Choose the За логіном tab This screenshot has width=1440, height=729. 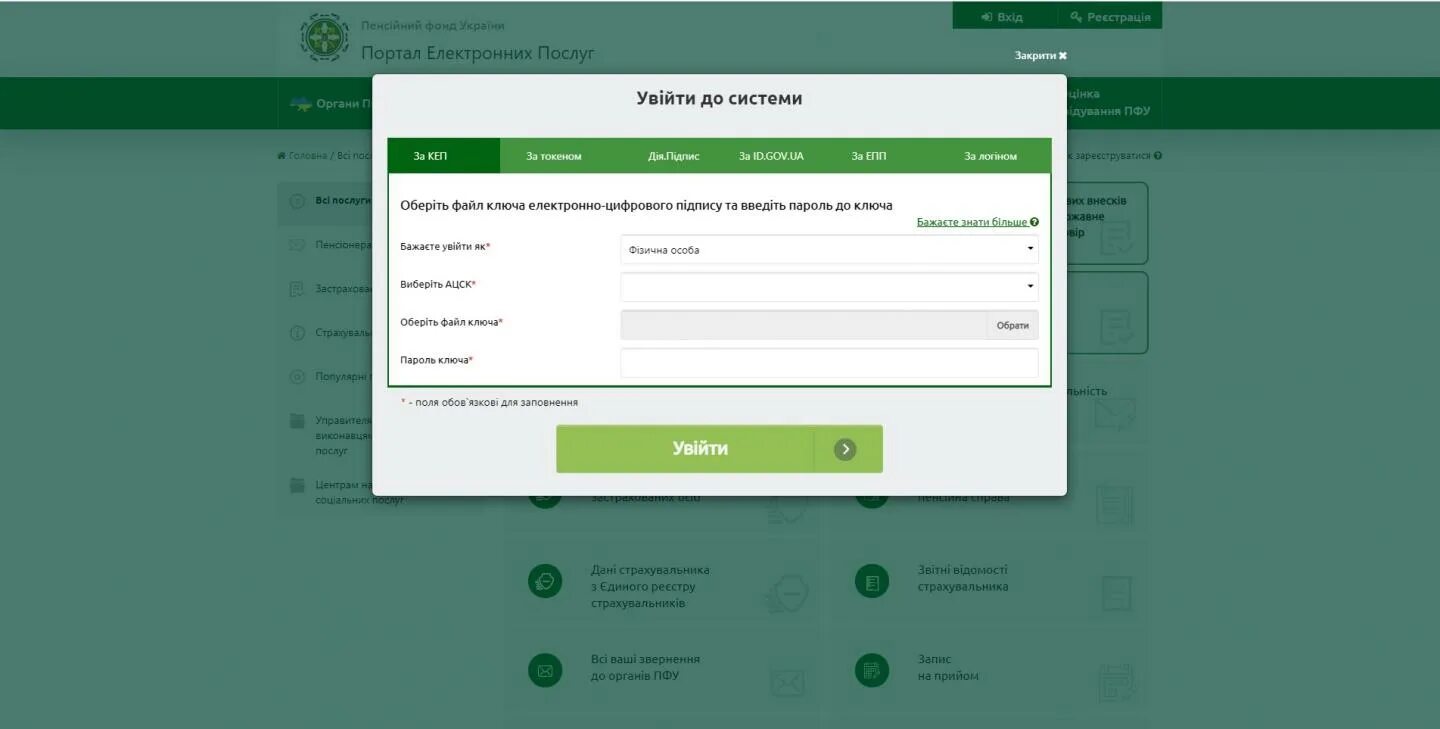coord(990,156)
